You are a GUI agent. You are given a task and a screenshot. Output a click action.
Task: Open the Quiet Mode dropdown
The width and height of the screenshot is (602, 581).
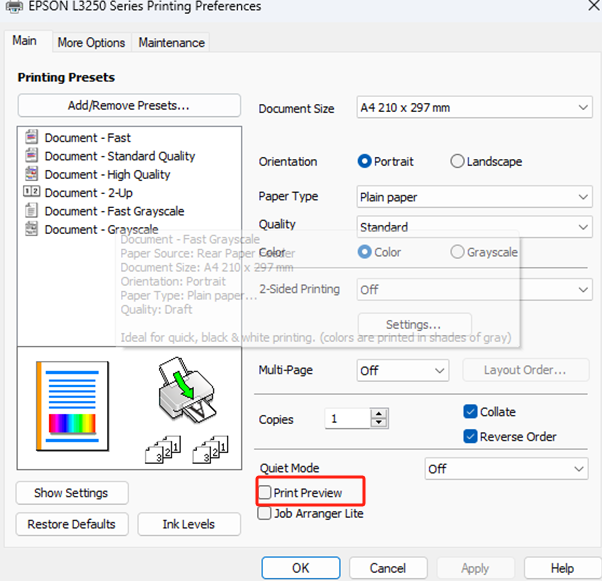click(x=506, y=468)
